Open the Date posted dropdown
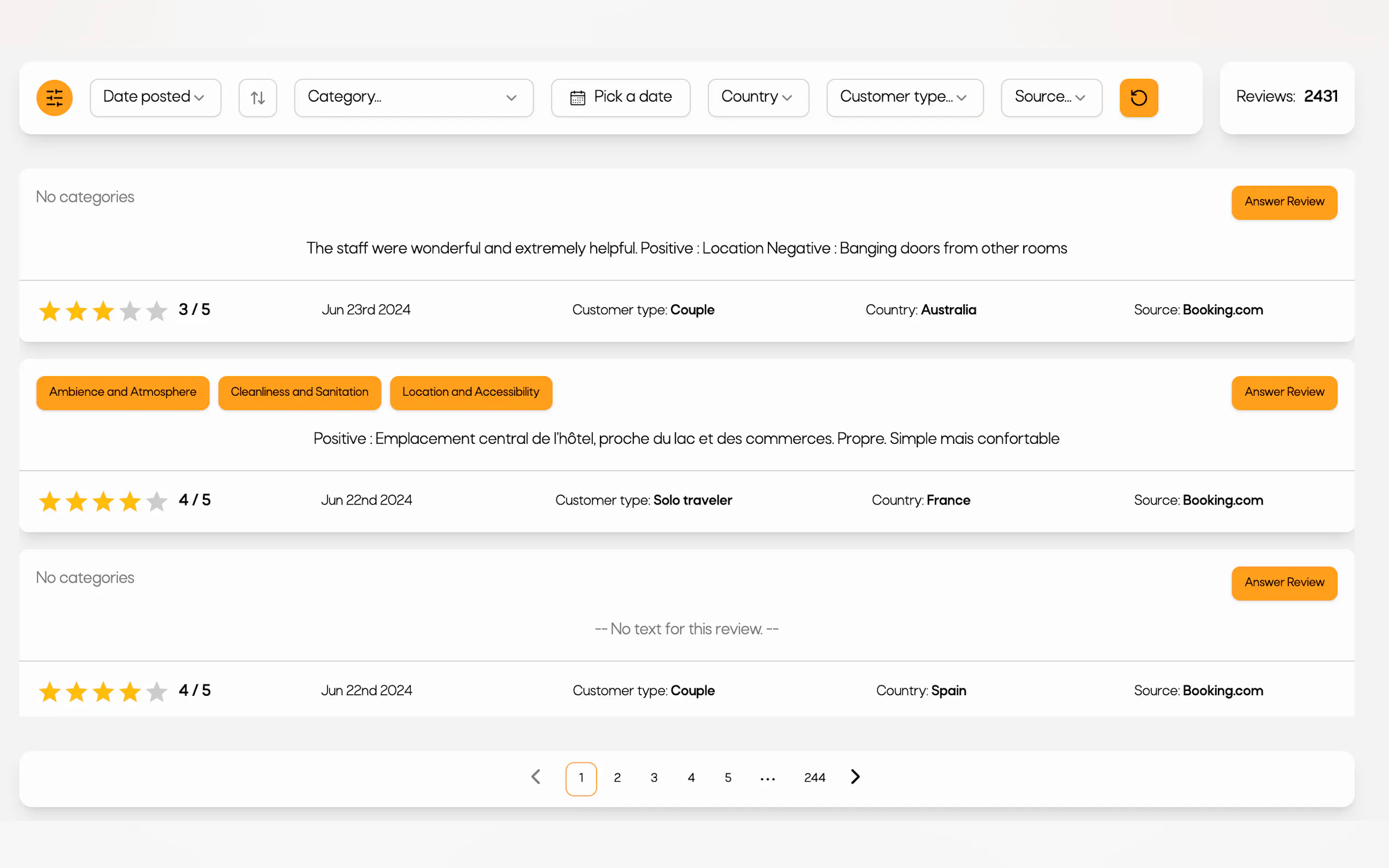Screen dimensions: 1389x868 (x=155, y=98)
